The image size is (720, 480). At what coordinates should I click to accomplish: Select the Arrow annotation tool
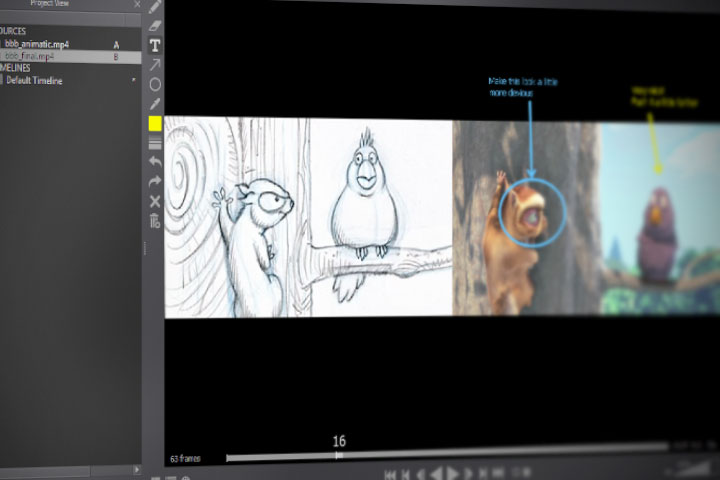pos(155,65)
